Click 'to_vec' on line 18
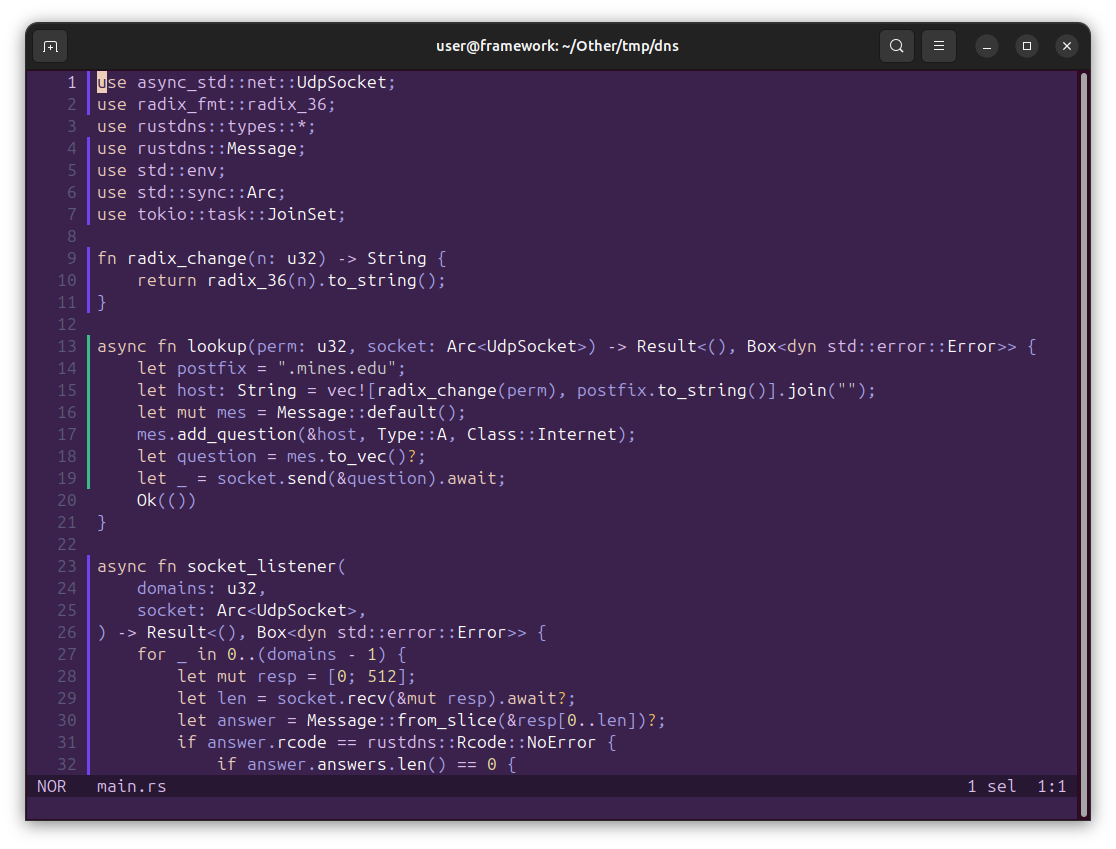Image resolution: width=1116 pixels, height=849 pixels. (x=357, y=457)
